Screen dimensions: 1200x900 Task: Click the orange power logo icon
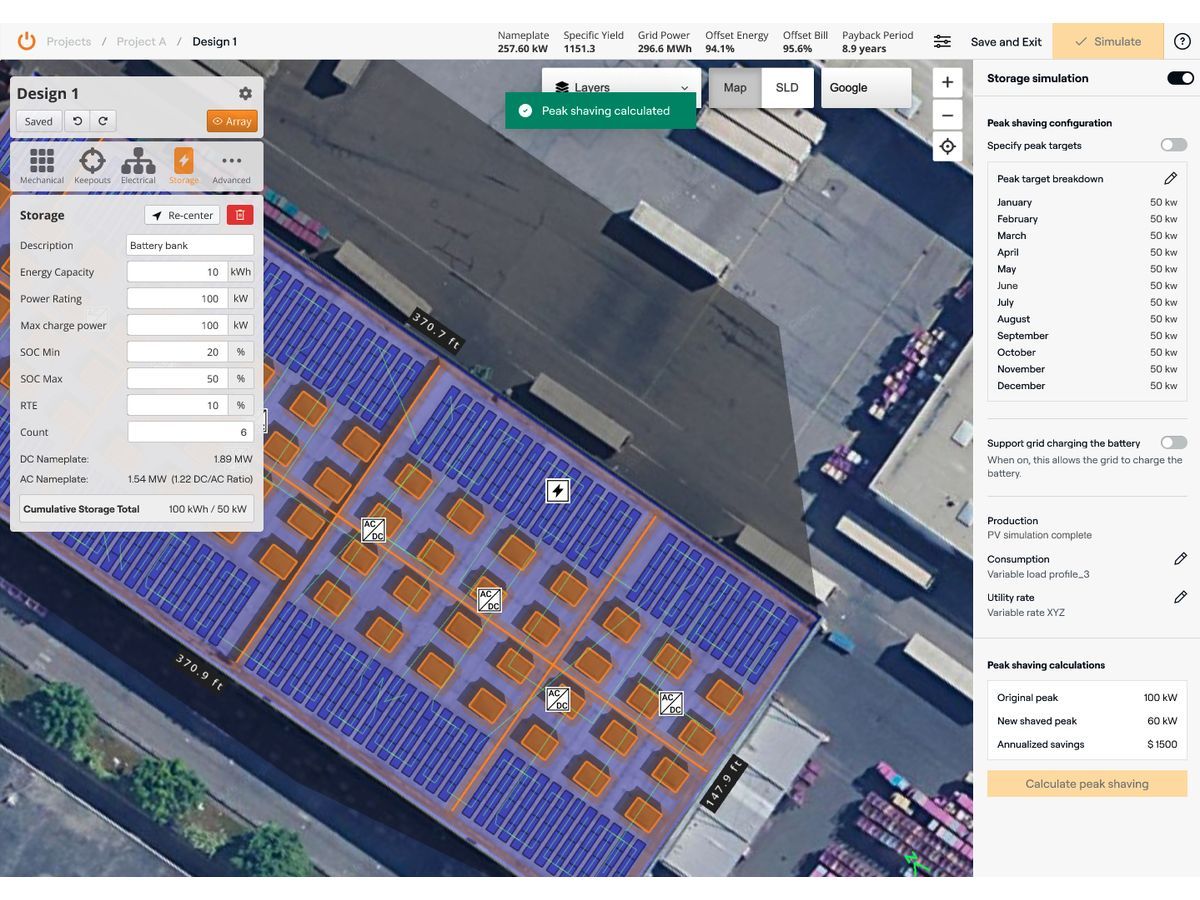point(27,41)
